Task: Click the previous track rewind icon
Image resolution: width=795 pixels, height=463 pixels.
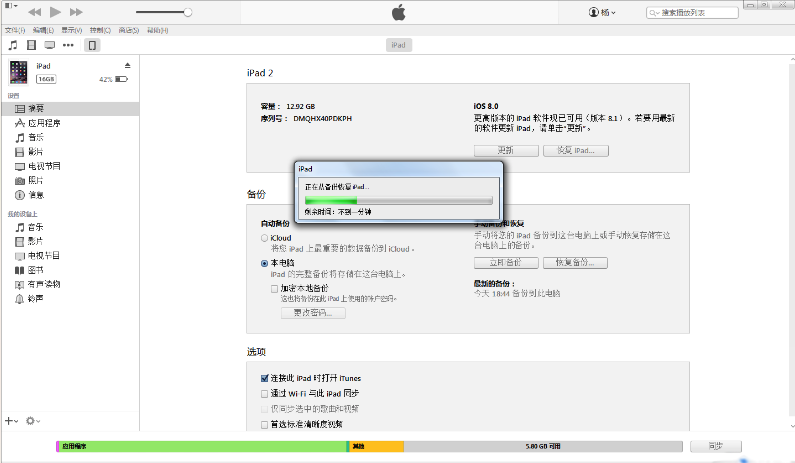Action: point(34,12)
